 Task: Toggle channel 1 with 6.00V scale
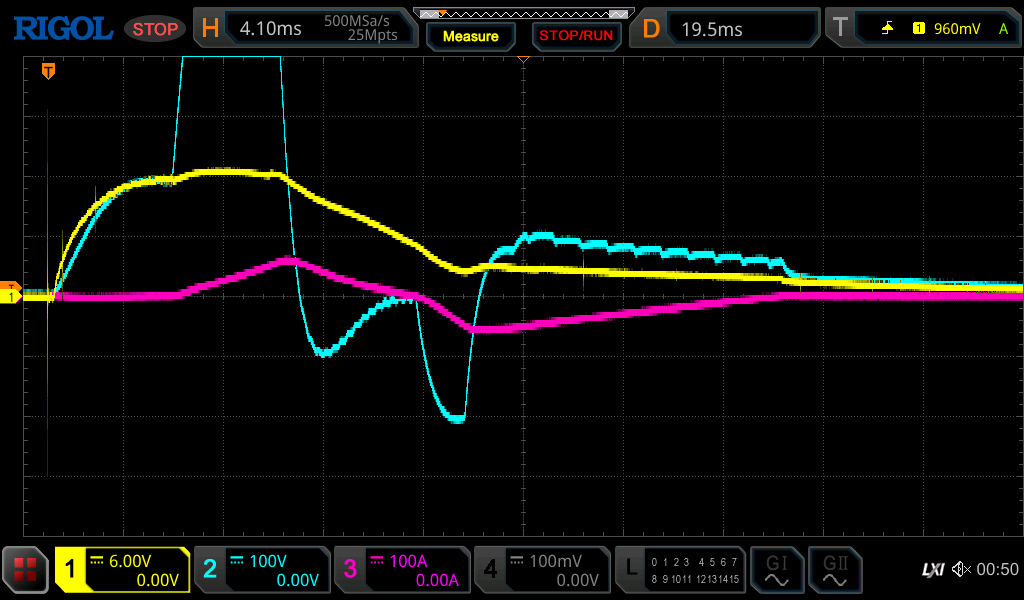click(x=122, y=569)
